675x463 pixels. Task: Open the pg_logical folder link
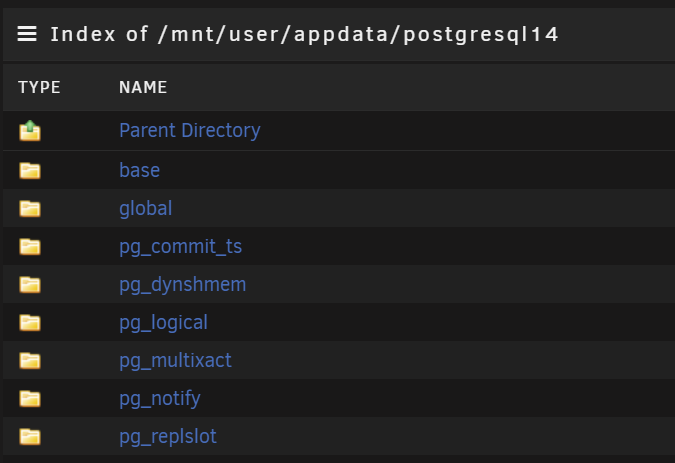click(x=163, y=323)
